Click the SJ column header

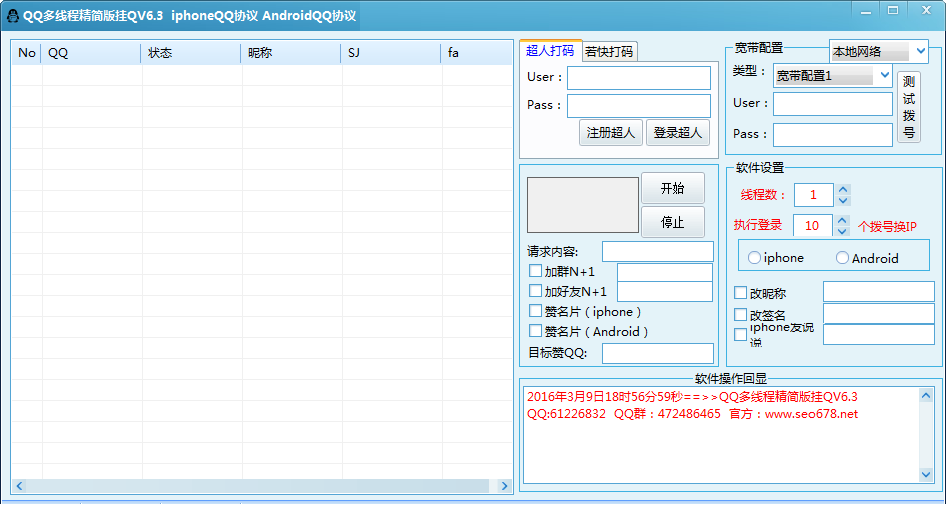click(x=391, y=53)
